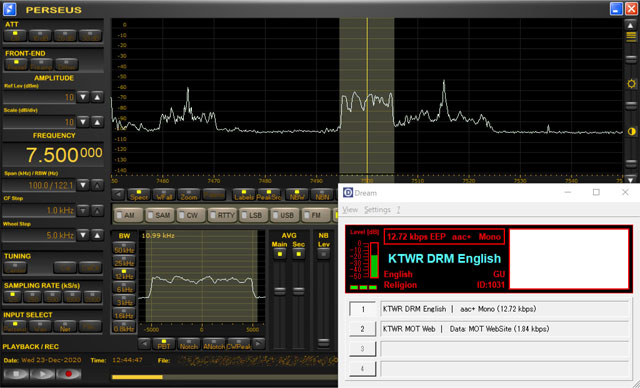Toggle the NBW noise blanker button
This screenshot has width=640, height=388.
(297, 195)
